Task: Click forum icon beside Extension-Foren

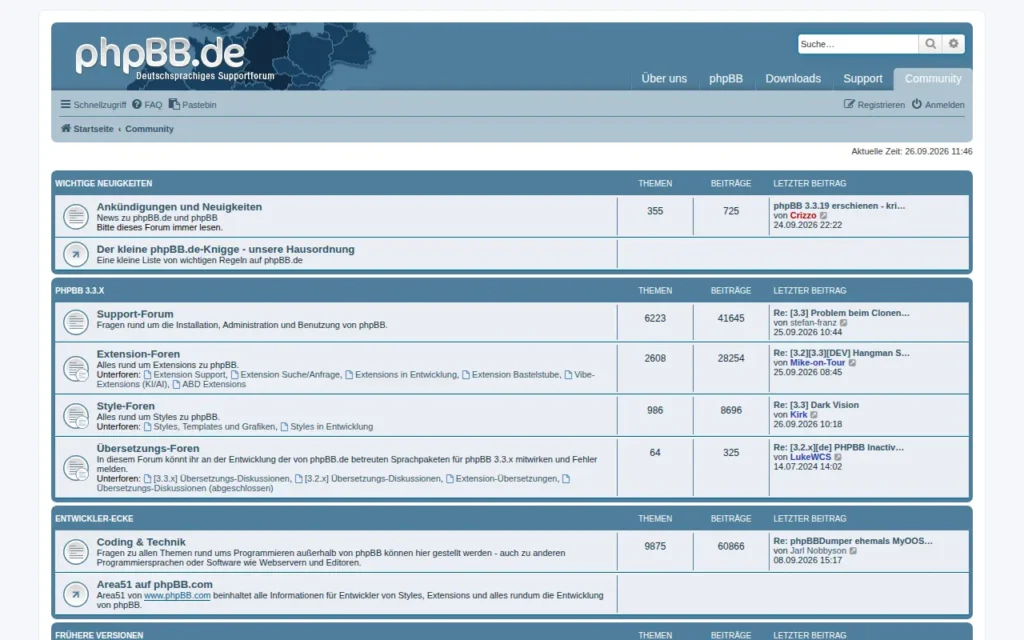Action: [76, 368]
